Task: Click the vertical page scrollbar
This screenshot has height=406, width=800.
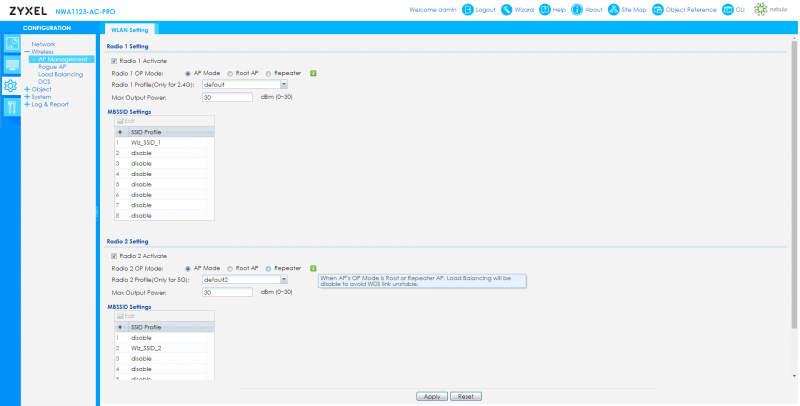Action: pos(794,185)
